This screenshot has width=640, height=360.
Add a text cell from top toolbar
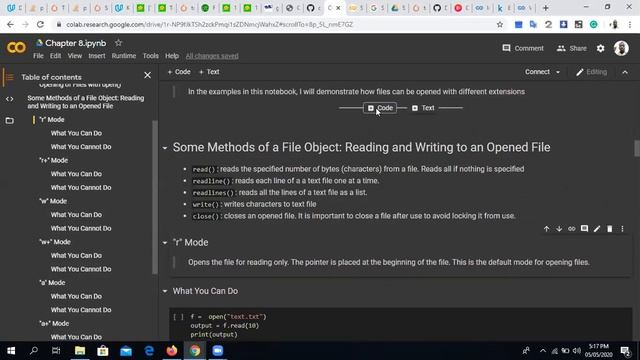tap(209, 72)
